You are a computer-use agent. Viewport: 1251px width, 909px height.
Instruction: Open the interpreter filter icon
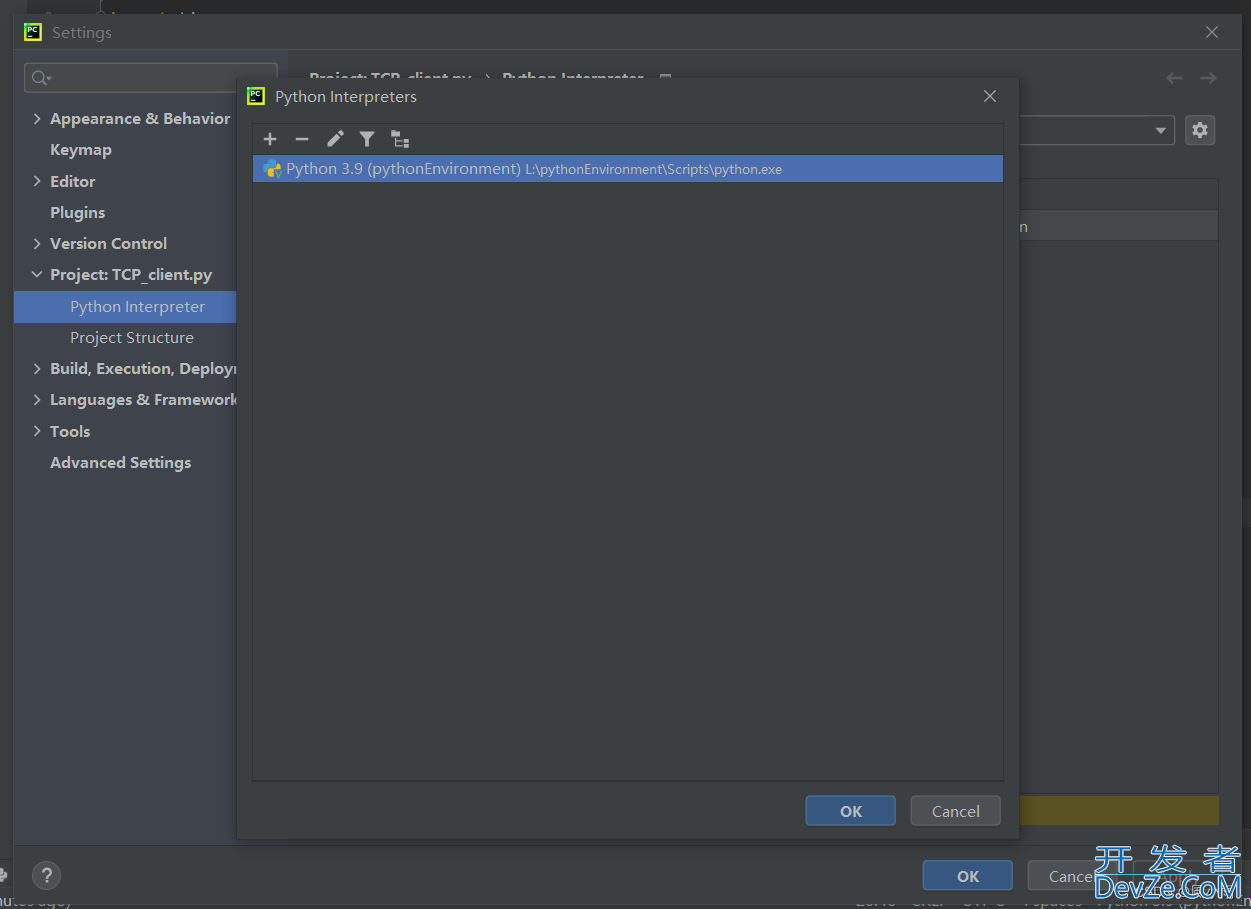[367, 139]
